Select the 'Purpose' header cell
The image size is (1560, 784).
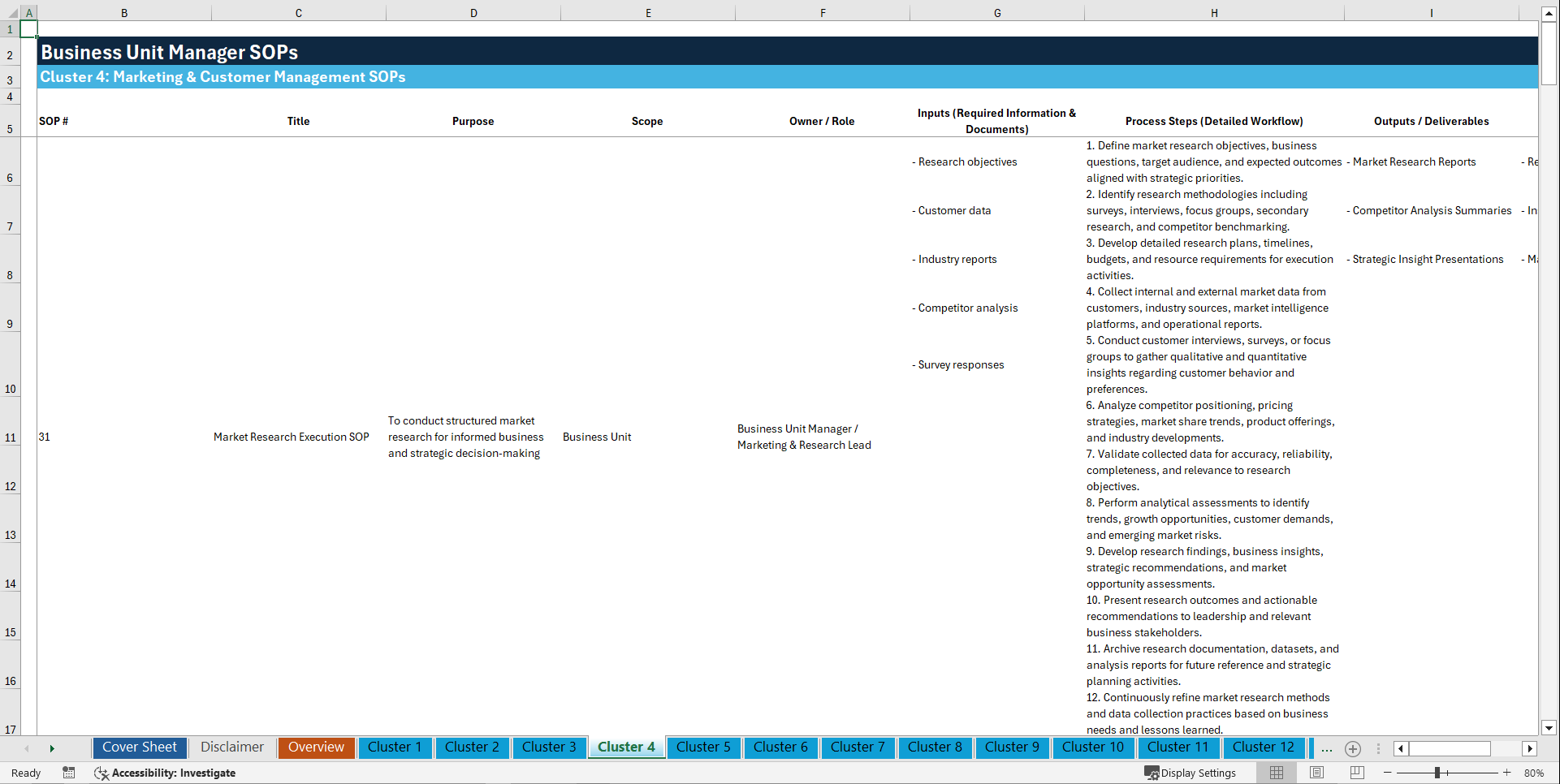[473, 121]
